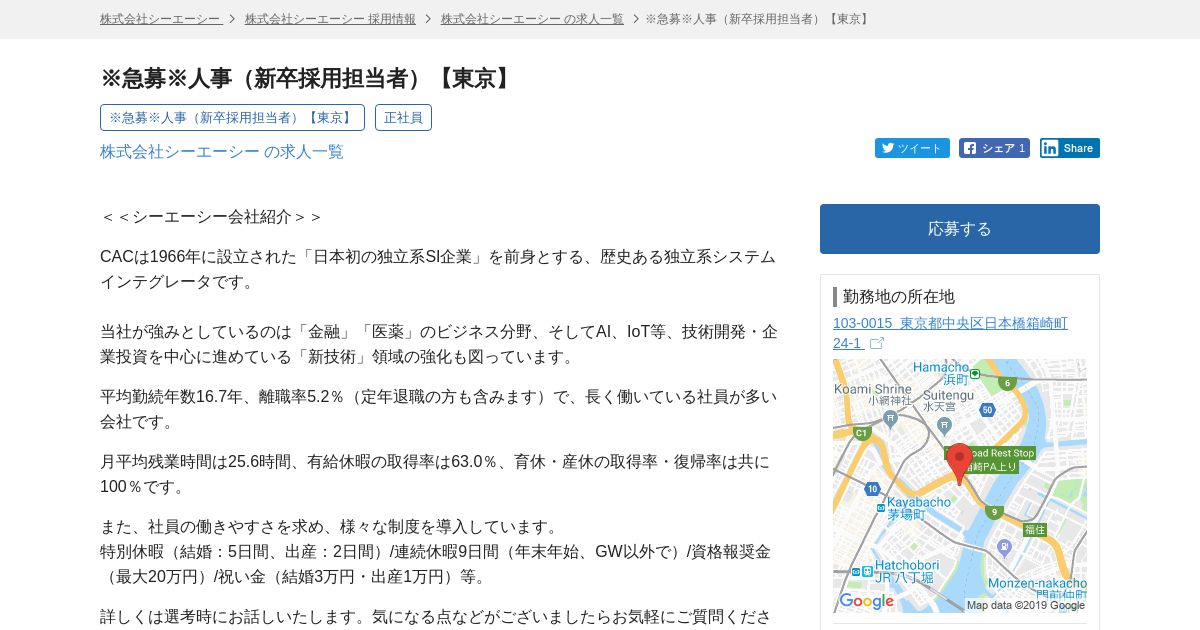Click the external link icon beside 24-1
1200x630 pixels.
tap(877, 343)
